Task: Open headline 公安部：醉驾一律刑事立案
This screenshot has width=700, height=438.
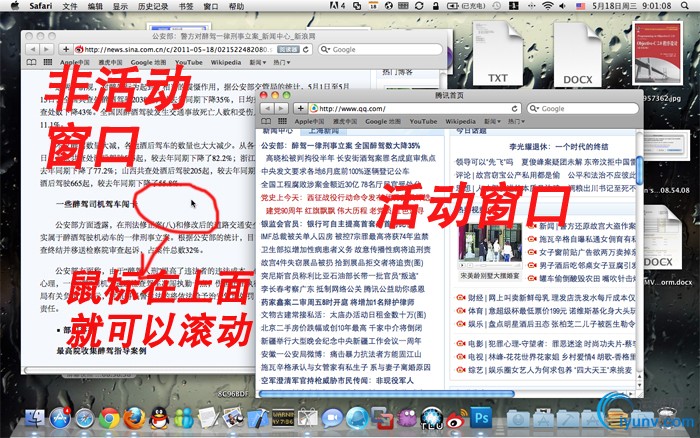Action: click(x=340, y=146)
